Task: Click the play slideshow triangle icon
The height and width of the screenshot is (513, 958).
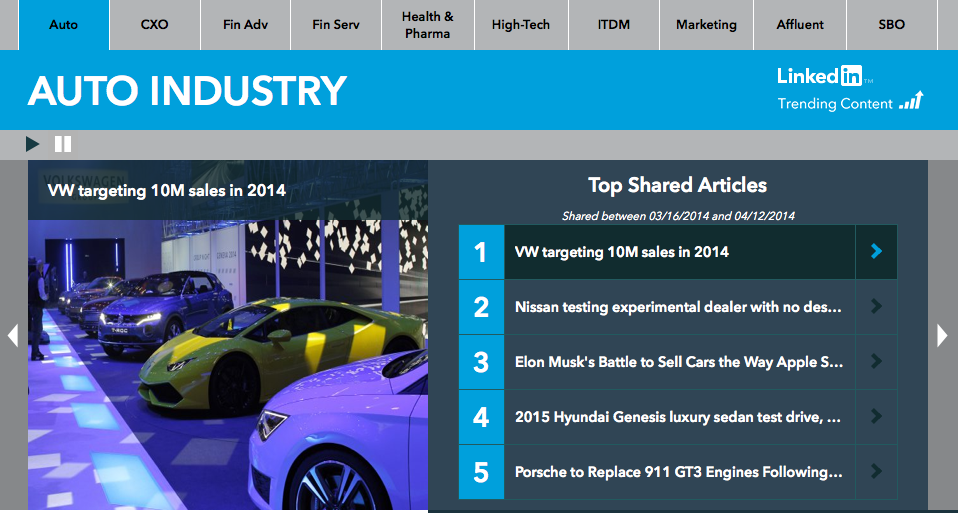Action: tap(32, 144)
